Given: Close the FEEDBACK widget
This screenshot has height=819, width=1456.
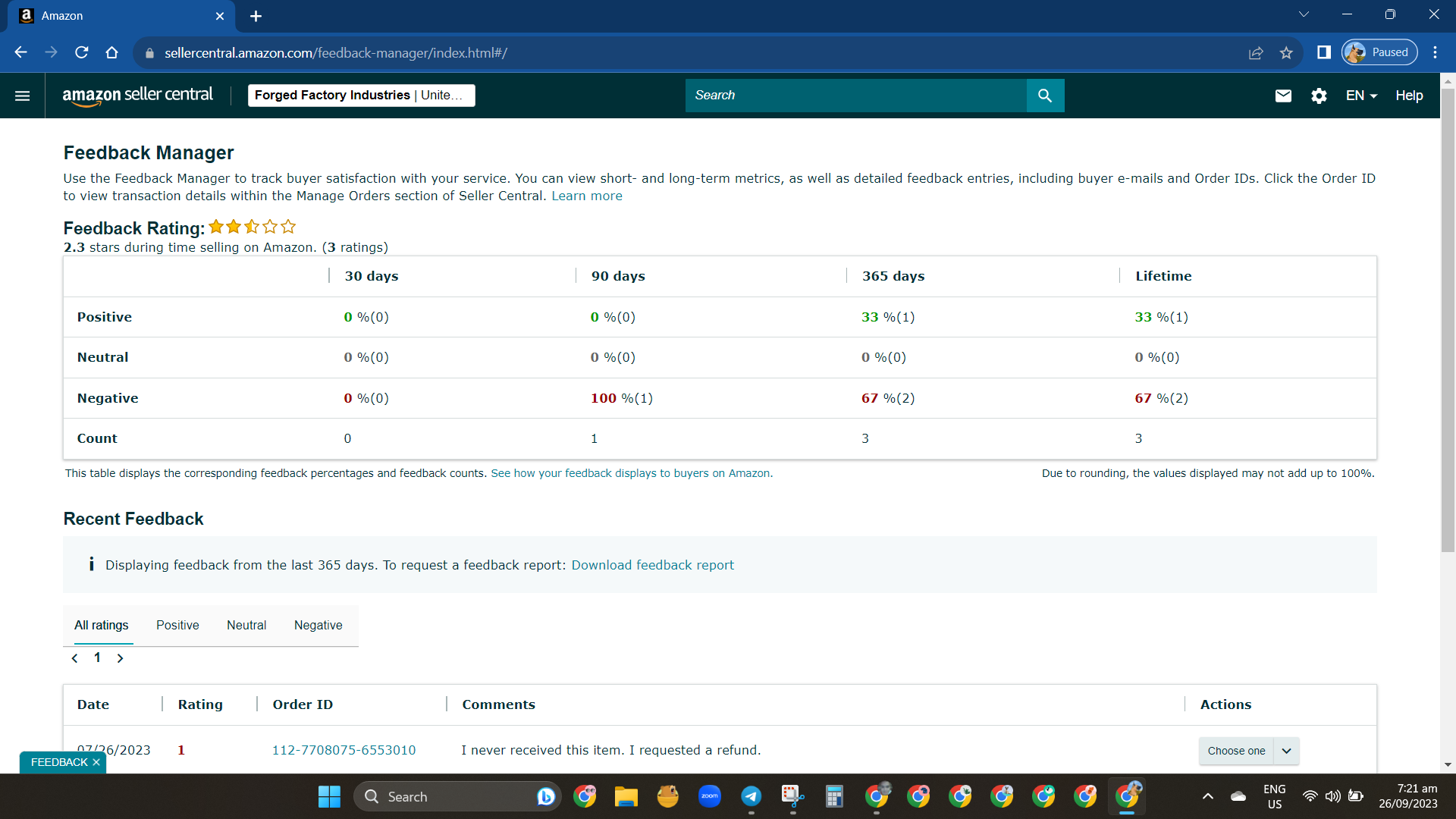Looking at the screenshot, I should click(x=96, y=762).
